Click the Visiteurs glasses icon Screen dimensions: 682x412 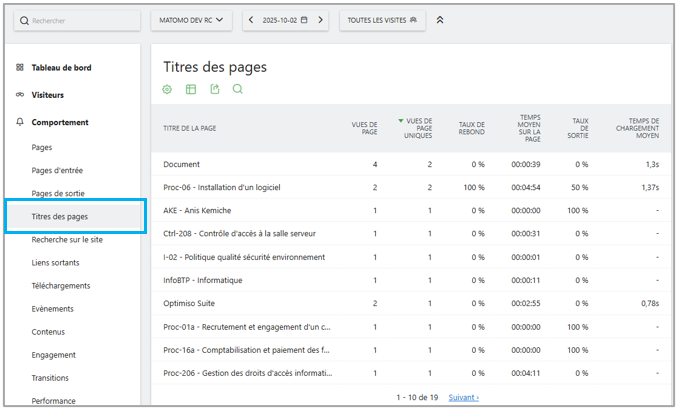point(20,95)
